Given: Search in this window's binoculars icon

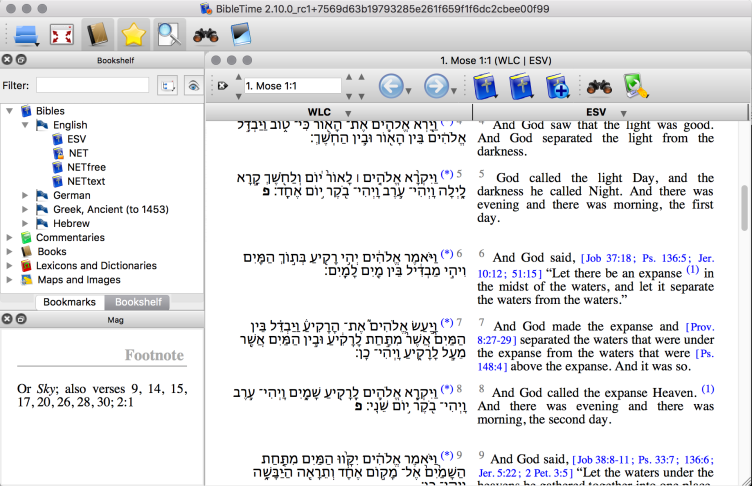Looking at the screenshot, I should 600,86.
